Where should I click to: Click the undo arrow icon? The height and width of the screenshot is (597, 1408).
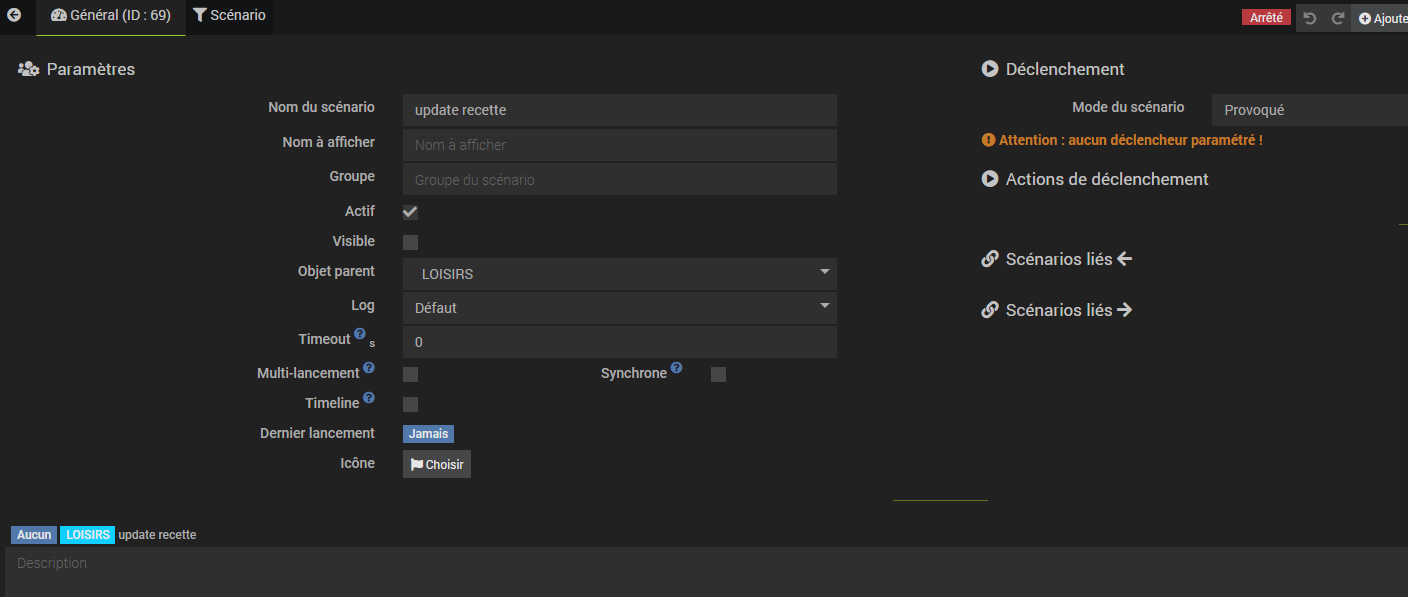click(1310, 18)
